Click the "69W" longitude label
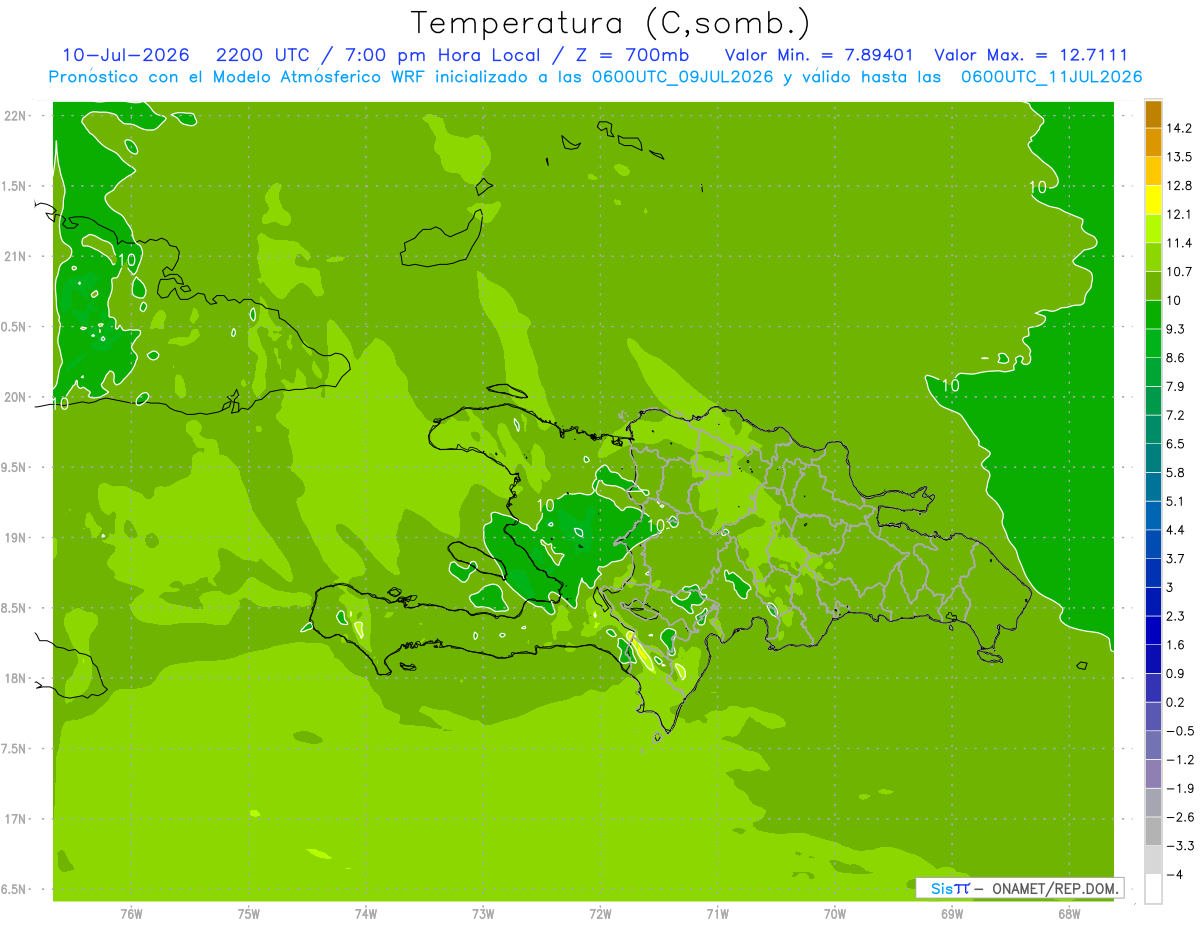1200x927 pixels. pos(952,913)
